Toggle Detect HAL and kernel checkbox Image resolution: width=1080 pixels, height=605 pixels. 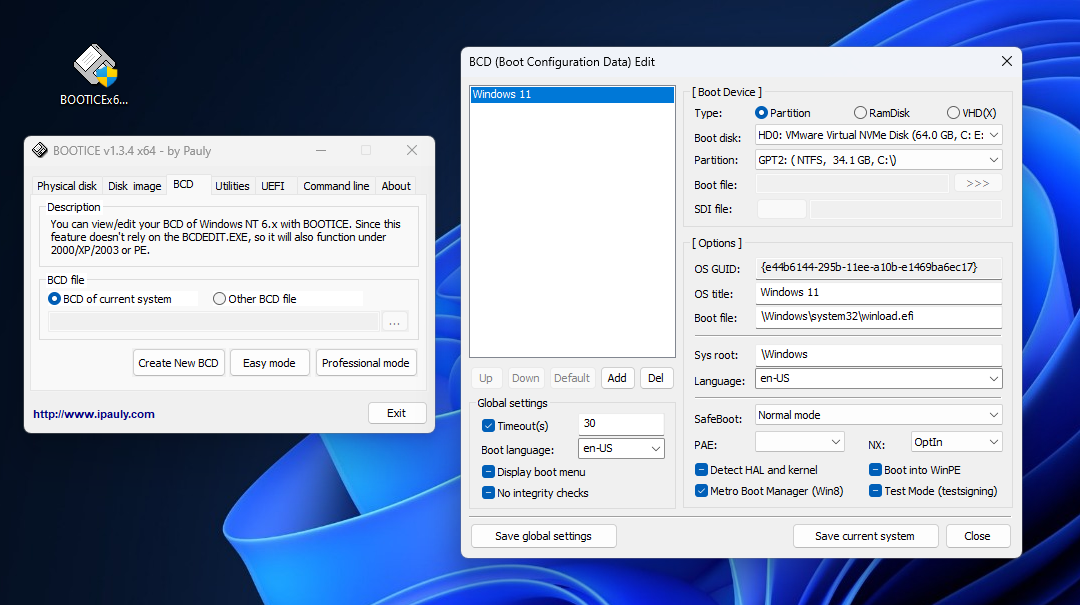[701, 470]
